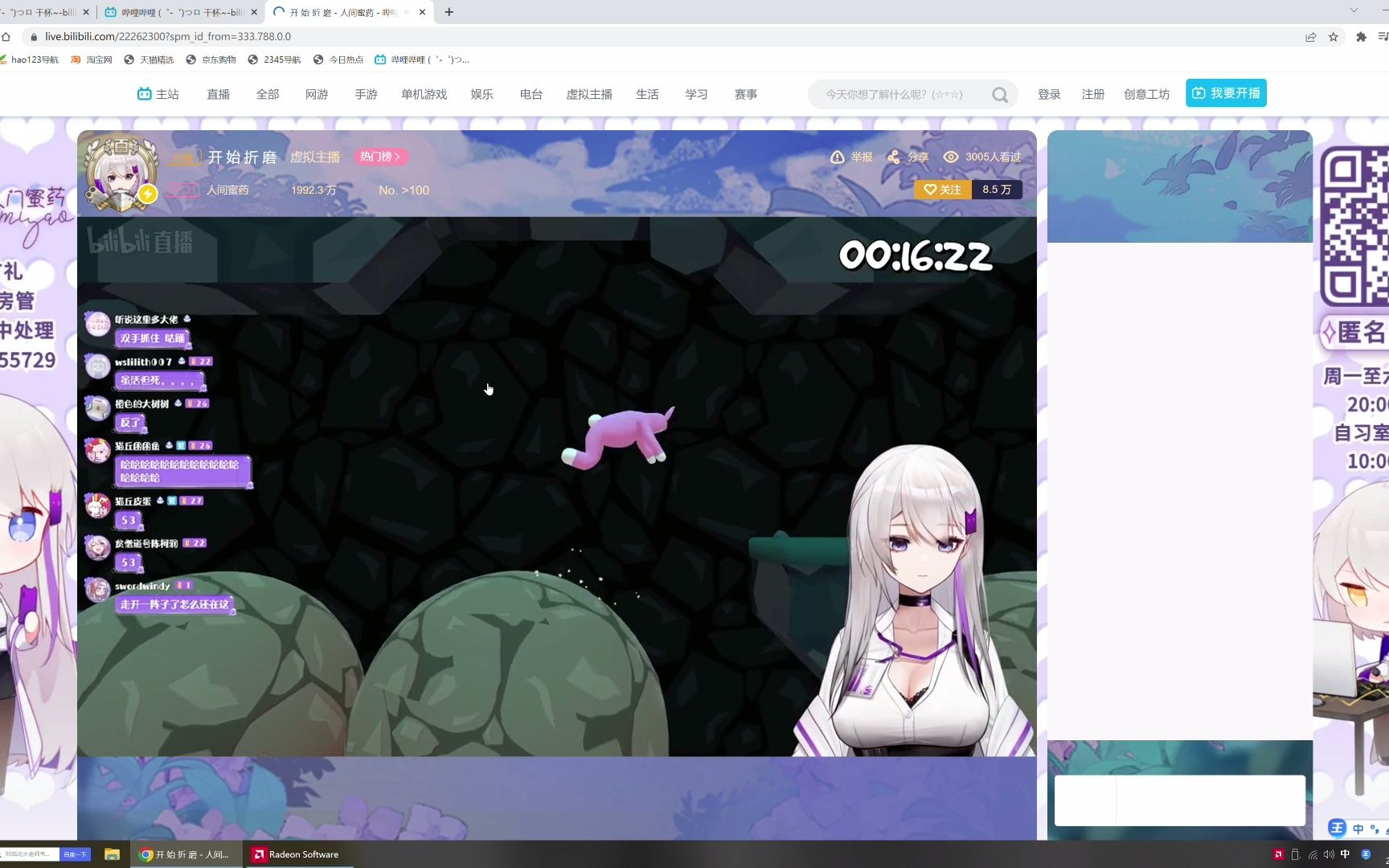Click the 分享 share icon
This screenshot has height=868, width=1389.
pos(894,157)
